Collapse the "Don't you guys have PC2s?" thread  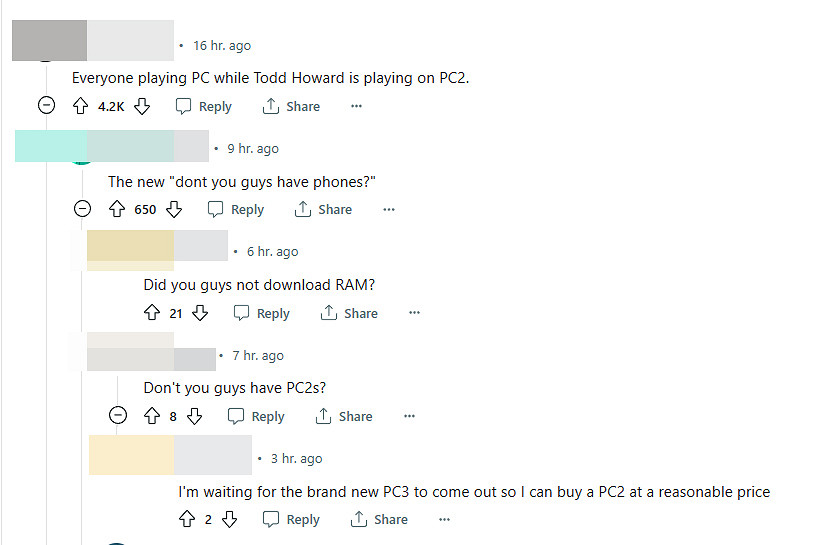point(118,416)
